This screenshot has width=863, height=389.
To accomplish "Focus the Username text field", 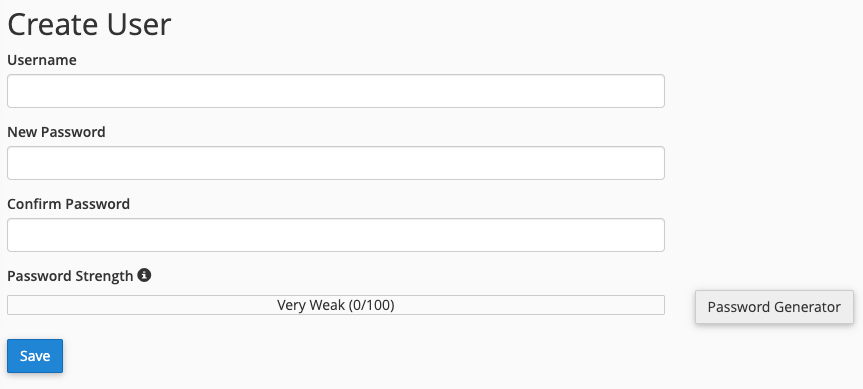I will coord(336,91).
